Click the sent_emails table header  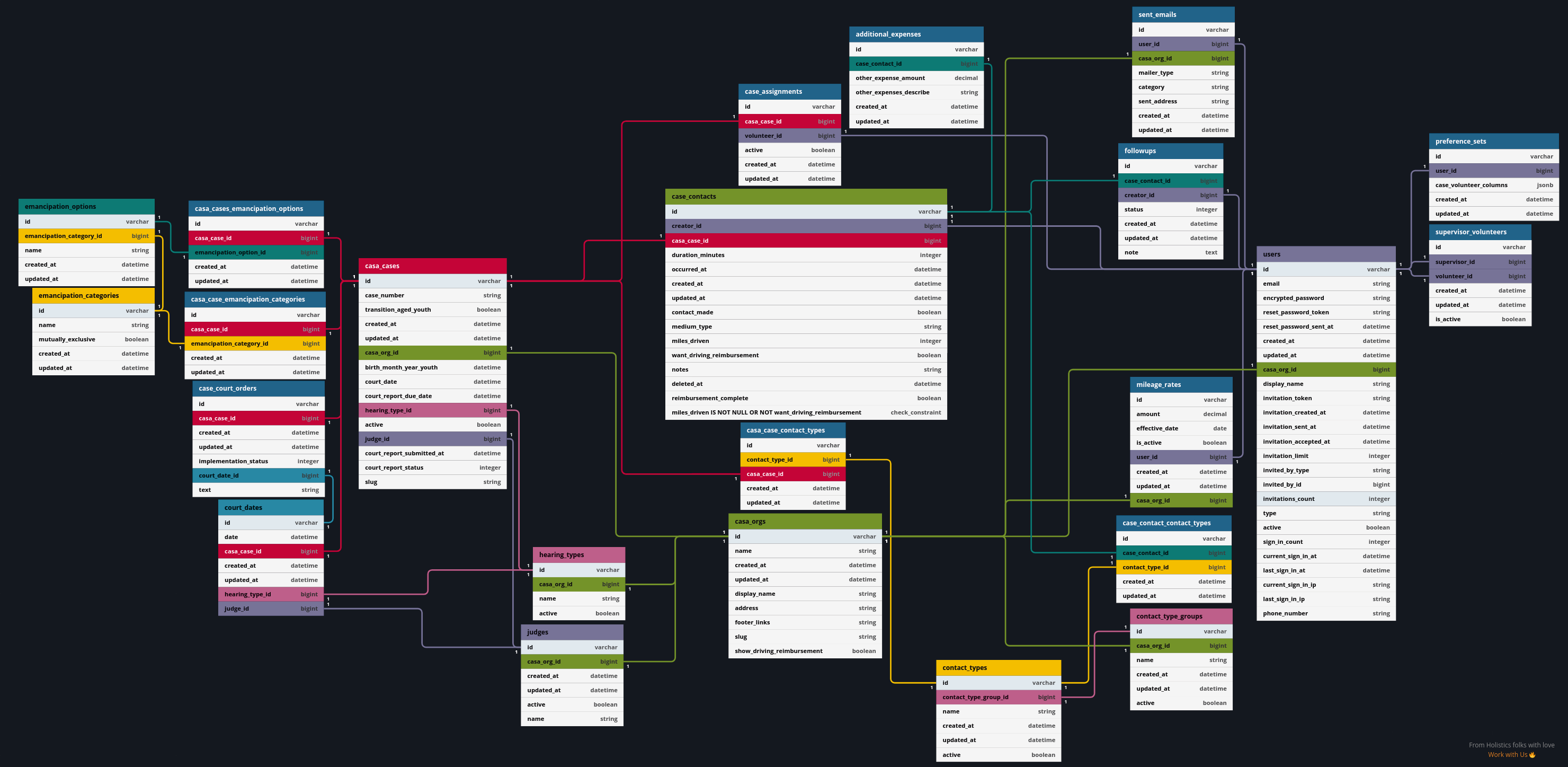point(1183,15)
